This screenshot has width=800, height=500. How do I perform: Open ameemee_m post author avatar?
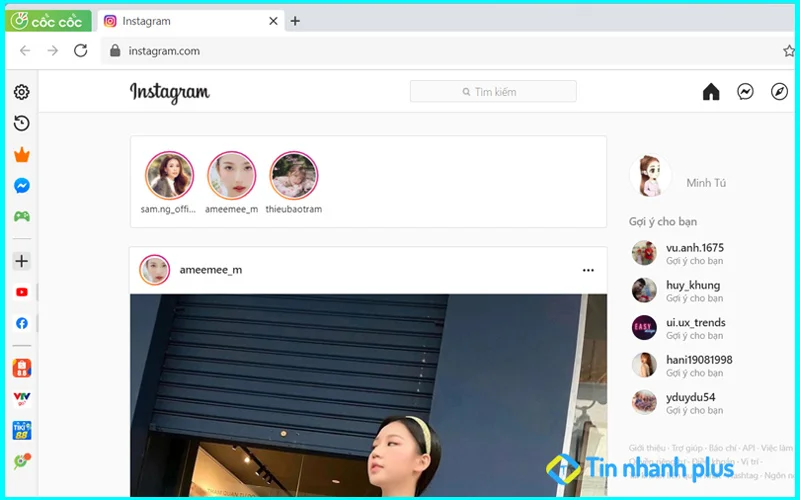[x=155, y=270]
